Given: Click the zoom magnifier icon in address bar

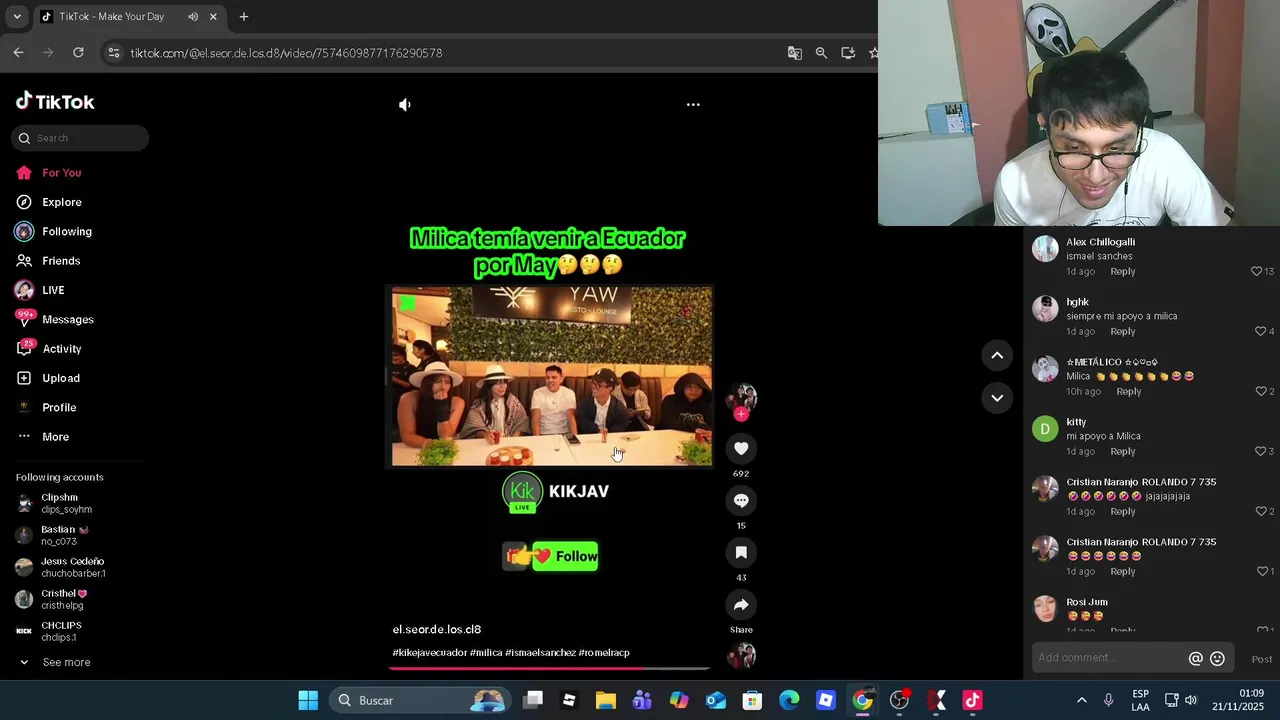Looking at the screenshot, I should 821,53.
